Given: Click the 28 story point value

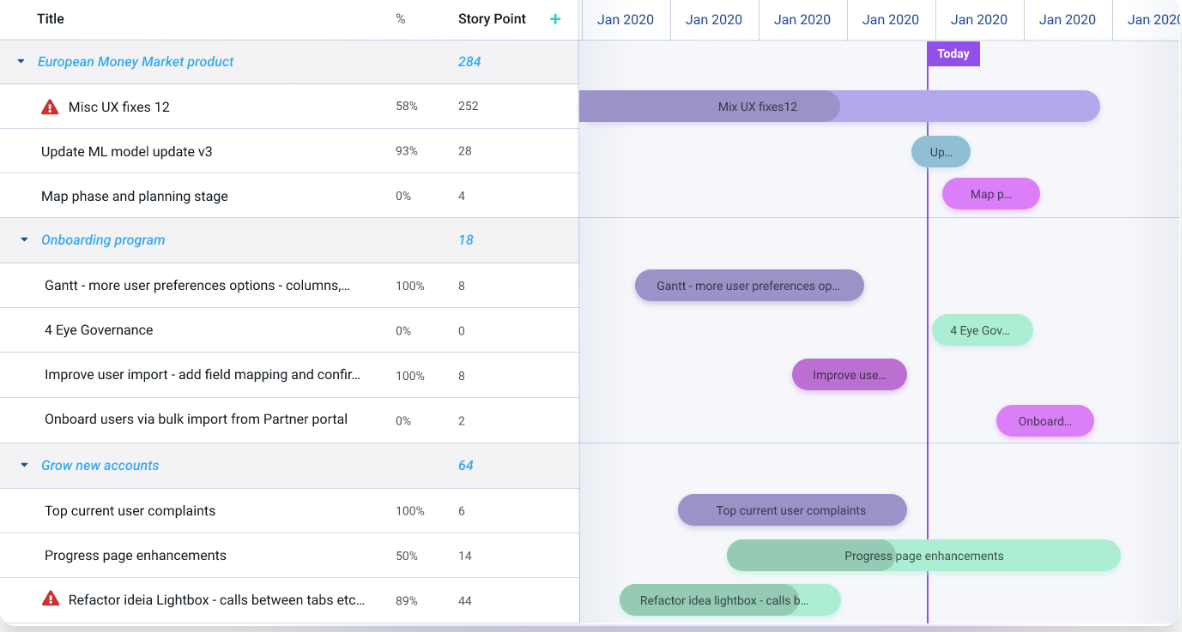Looking at the screenshot, I should pyautogui.click(x=464, y=151).
